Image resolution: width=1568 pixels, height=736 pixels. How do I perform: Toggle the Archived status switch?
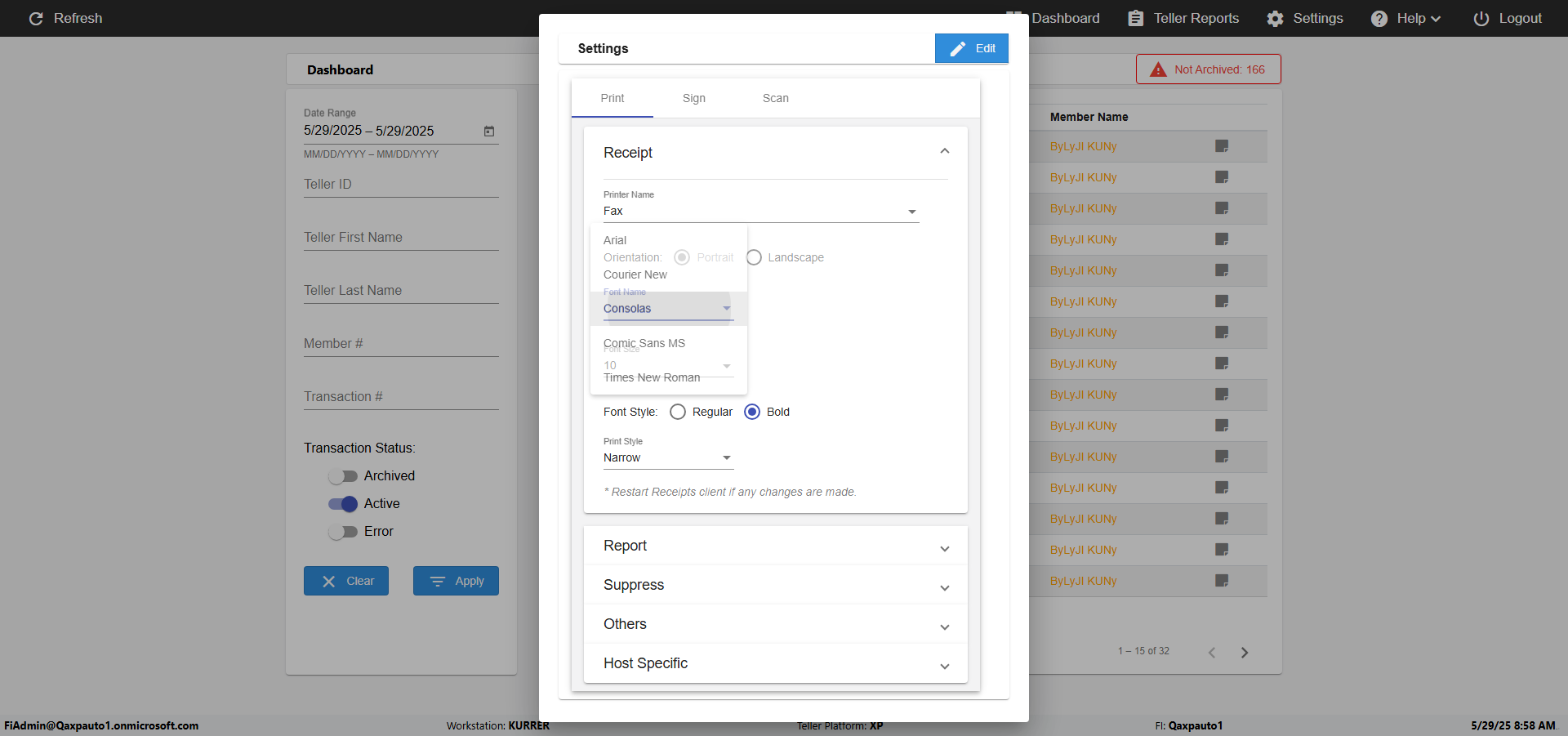coord(343,475)
